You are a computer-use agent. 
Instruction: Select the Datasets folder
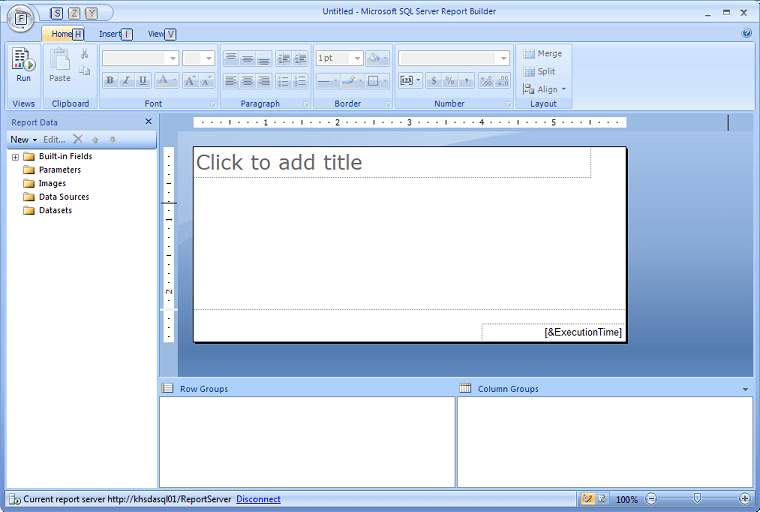[48, 210]
